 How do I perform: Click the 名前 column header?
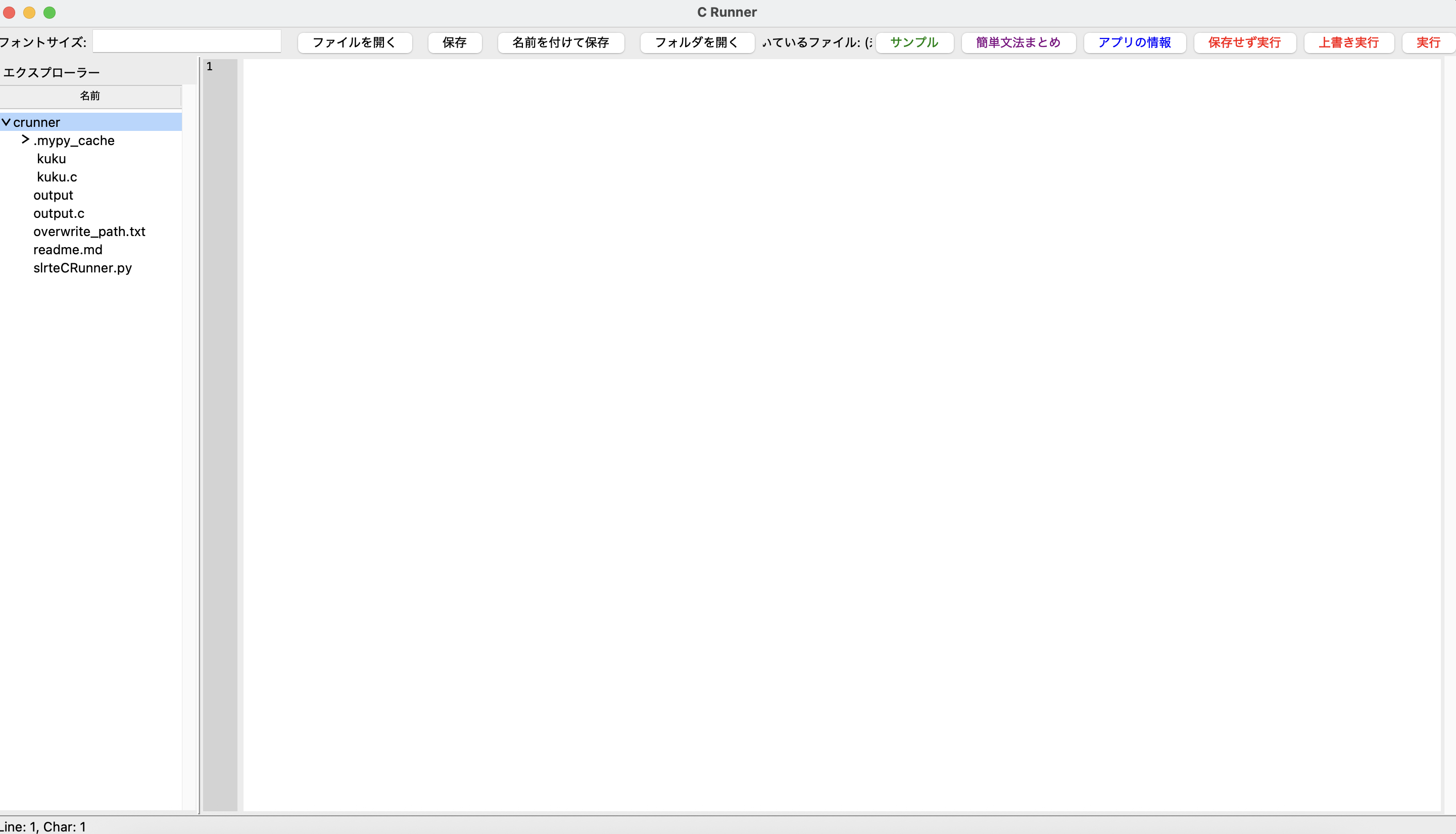[x=90, y=96]
